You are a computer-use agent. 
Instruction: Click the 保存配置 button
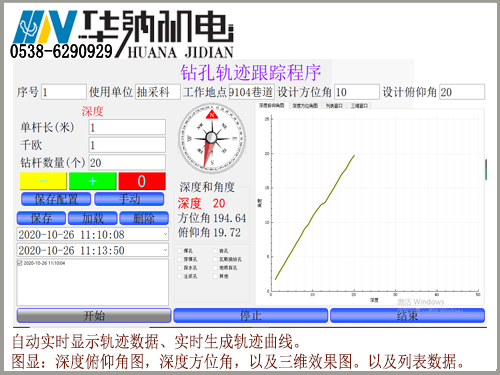coord(56,199)
